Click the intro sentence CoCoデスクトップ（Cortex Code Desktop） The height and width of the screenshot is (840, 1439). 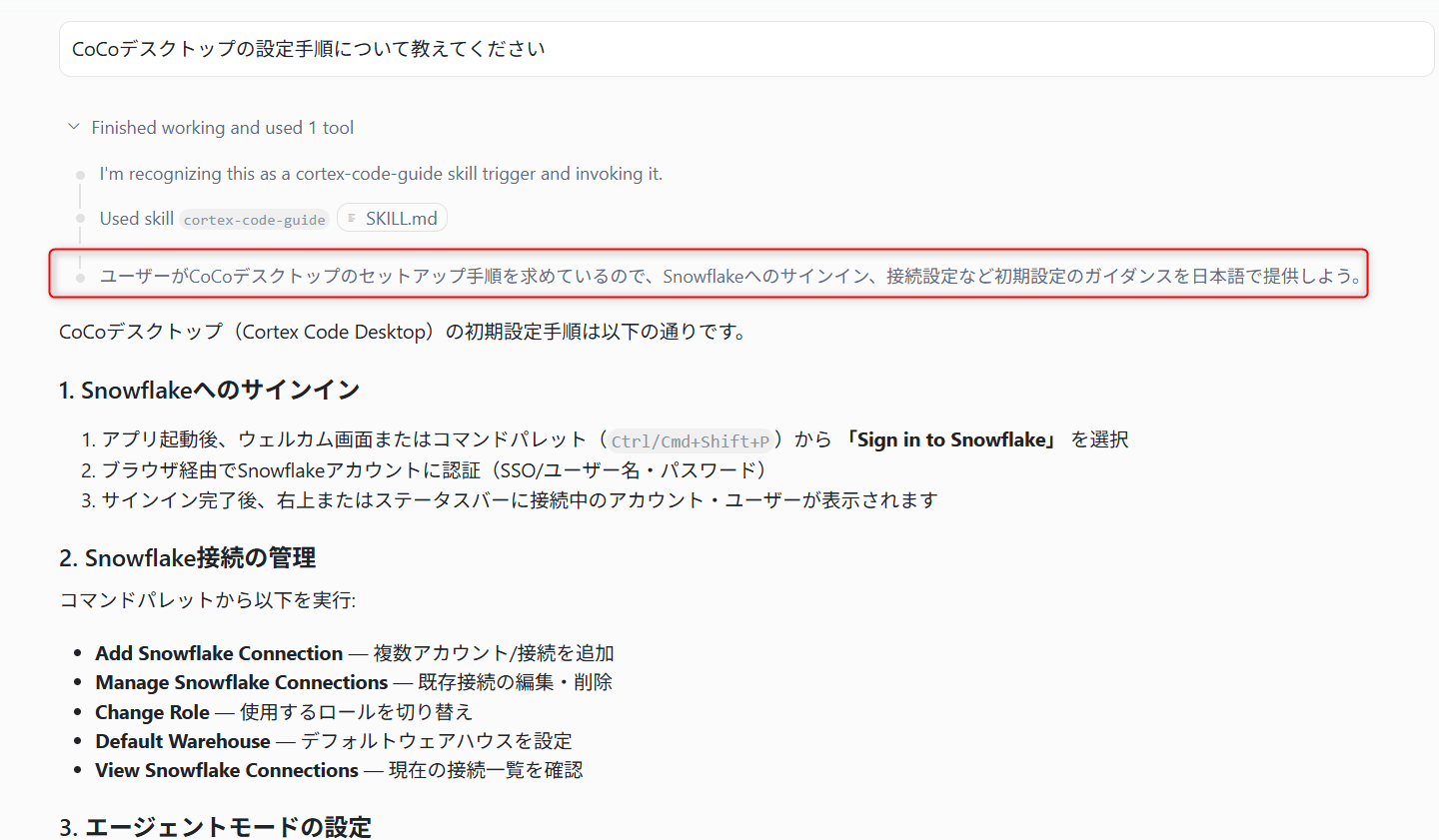click(x=404, y=332)
